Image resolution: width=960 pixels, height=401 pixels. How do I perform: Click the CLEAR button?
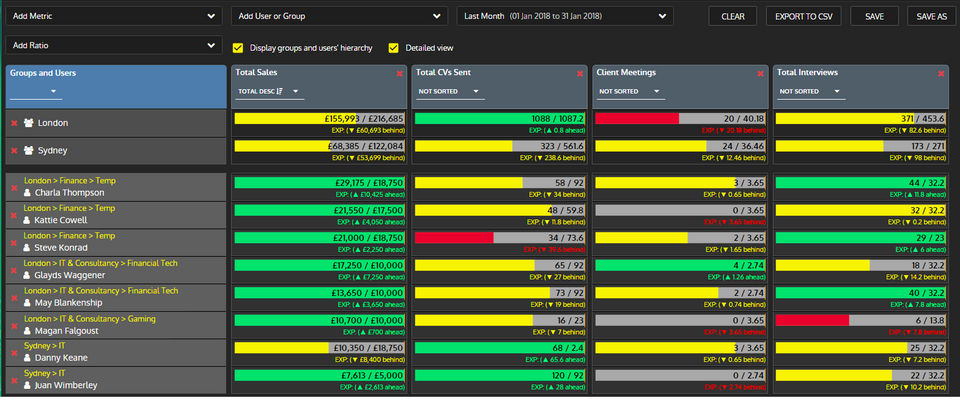733,17
